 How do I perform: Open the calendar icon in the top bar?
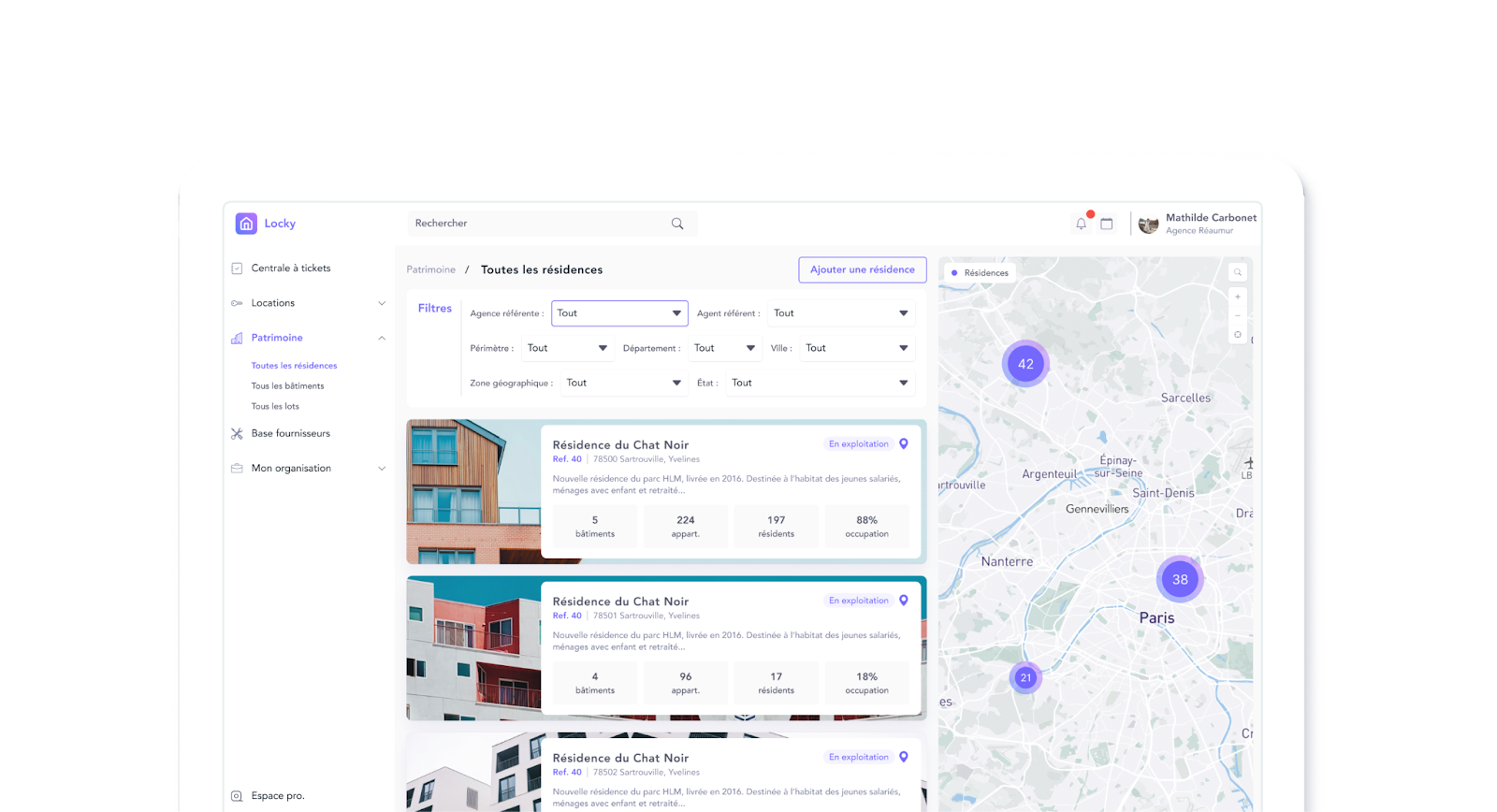pos(1107,224)
